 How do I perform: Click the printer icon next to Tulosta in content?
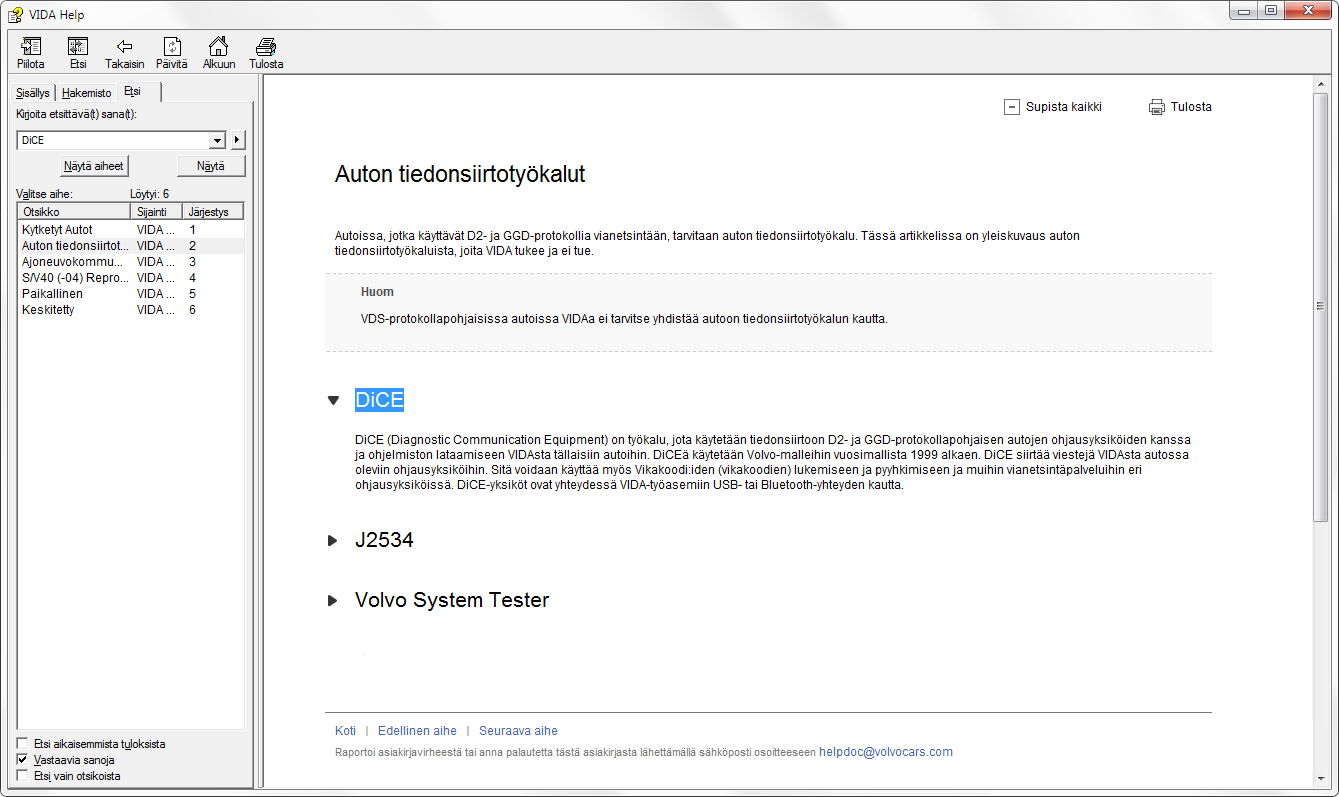pos(1157,107)
